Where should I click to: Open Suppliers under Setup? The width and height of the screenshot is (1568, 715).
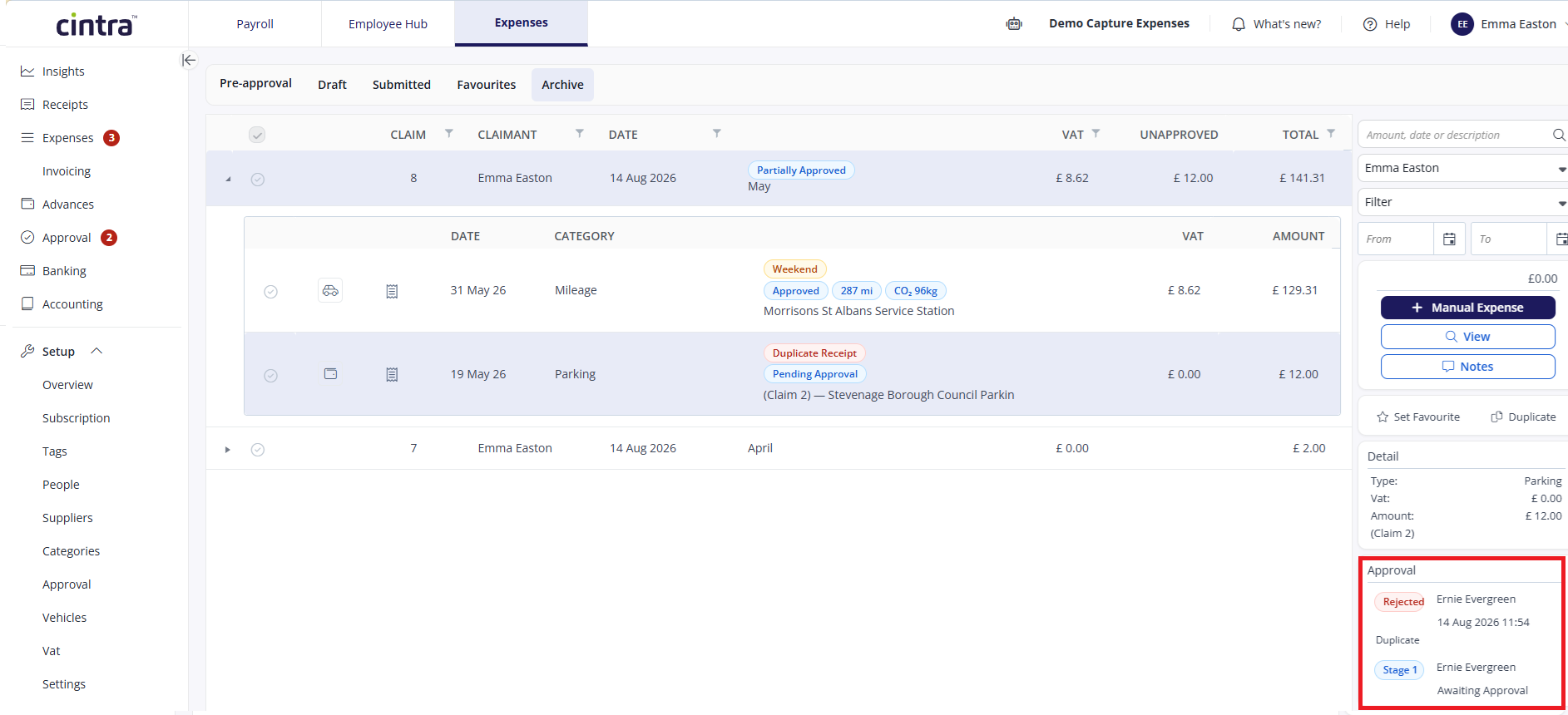point(67,518)
